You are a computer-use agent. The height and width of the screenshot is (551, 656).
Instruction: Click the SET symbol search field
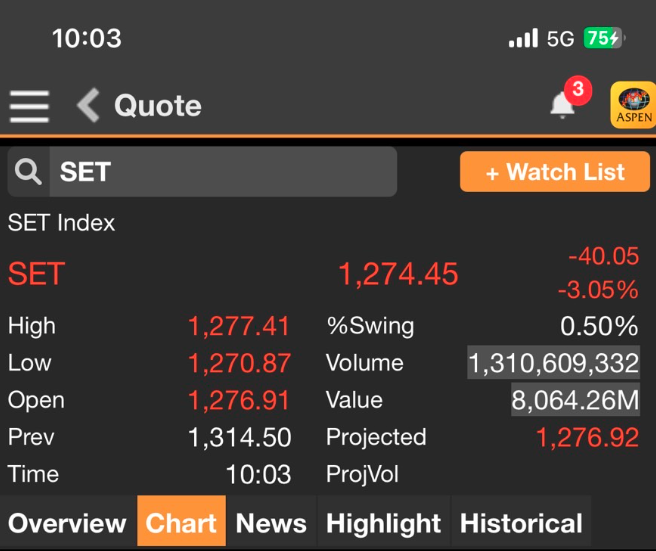click(x=220, y=172)
